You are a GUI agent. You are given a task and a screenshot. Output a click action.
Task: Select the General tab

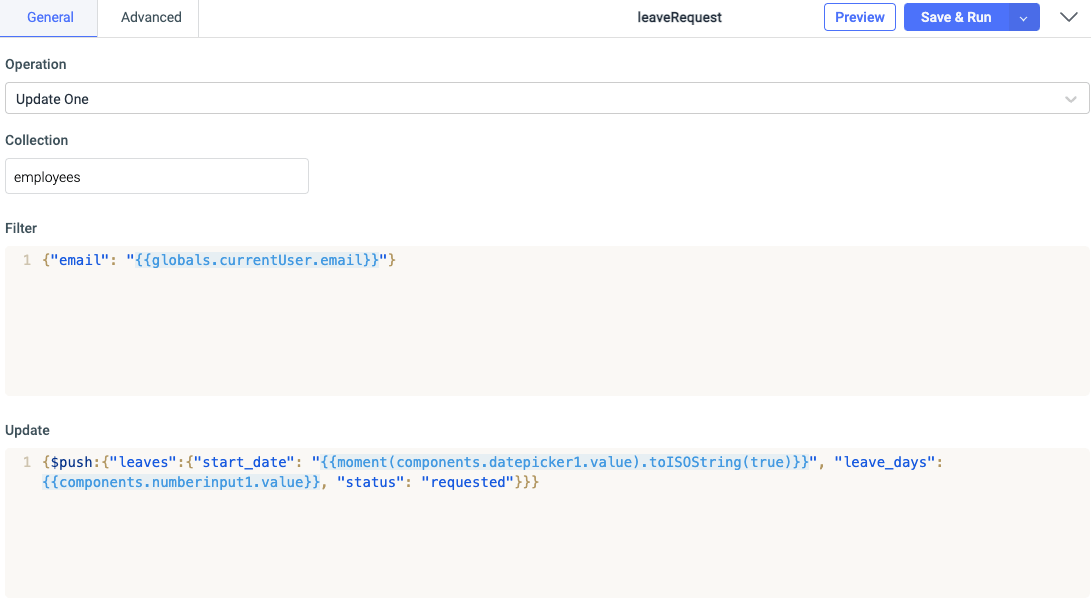50,17
